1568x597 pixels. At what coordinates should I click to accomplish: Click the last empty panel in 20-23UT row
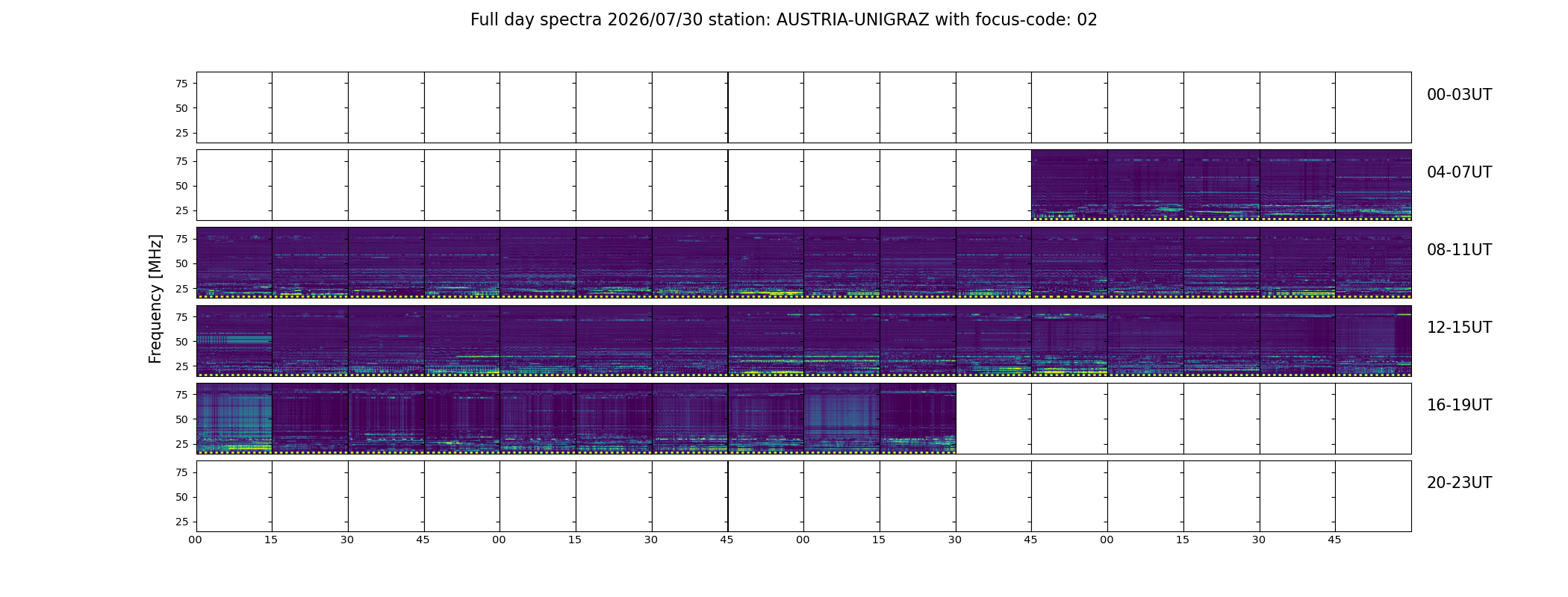coord(1373,496)
